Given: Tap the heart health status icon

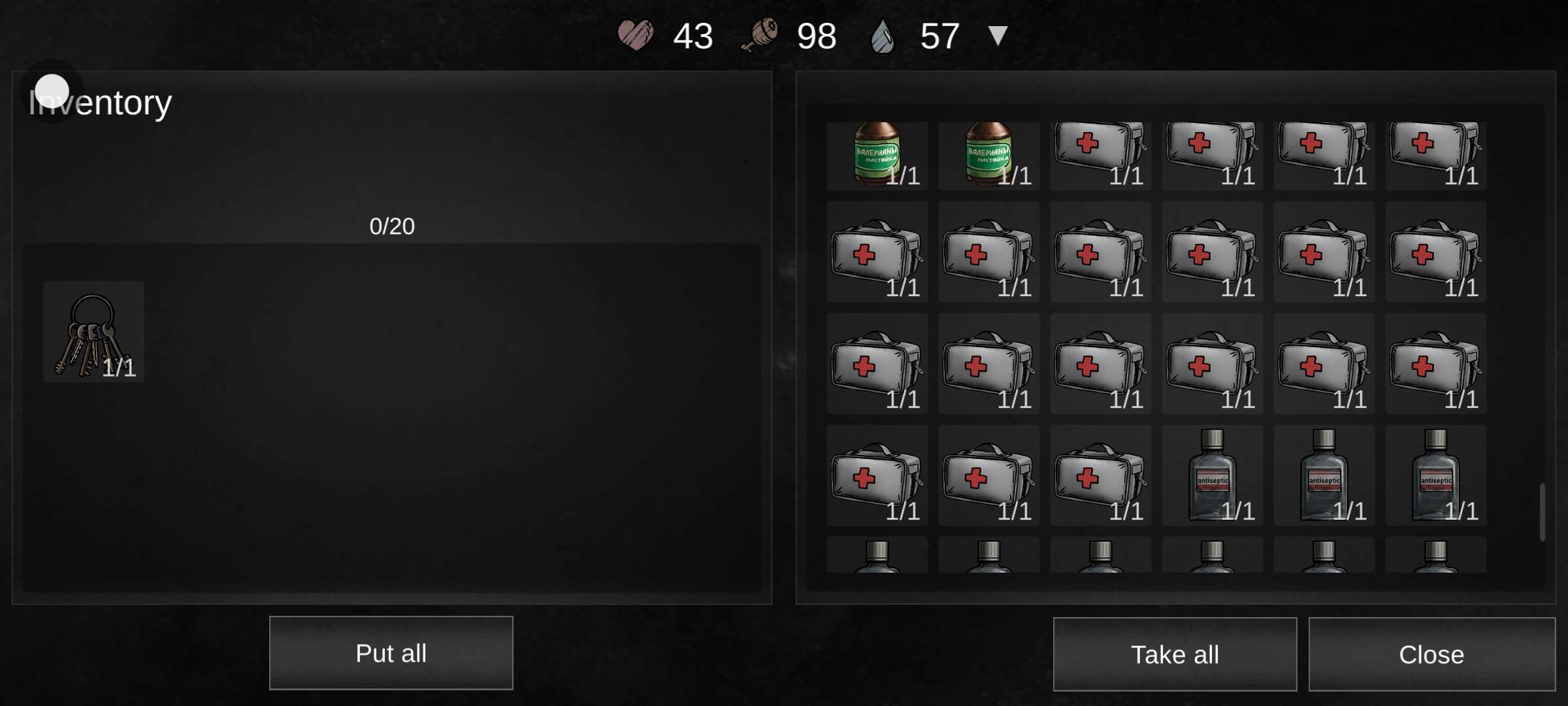Looking at the screenshot, I should (636, 35).
